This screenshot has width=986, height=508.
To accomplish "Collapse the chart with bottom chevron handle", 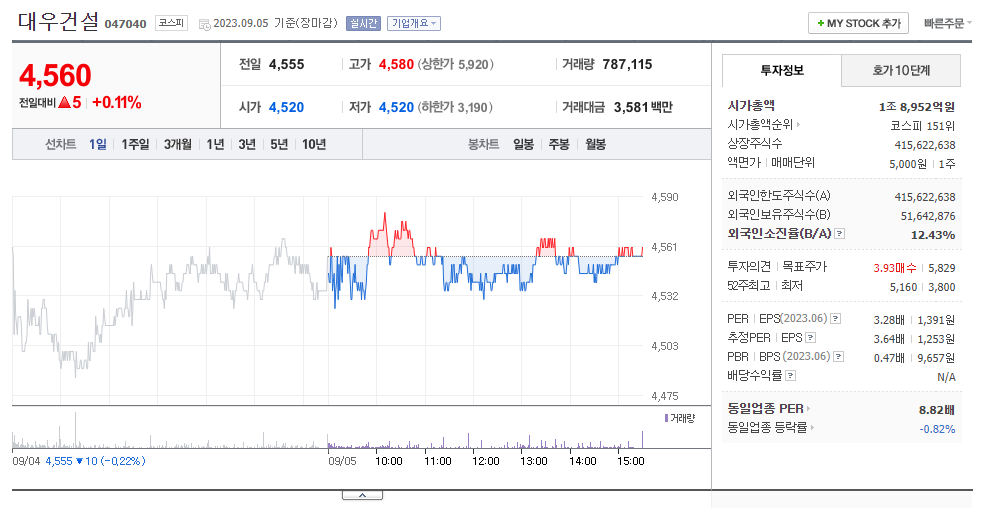I will click(362, 495).
